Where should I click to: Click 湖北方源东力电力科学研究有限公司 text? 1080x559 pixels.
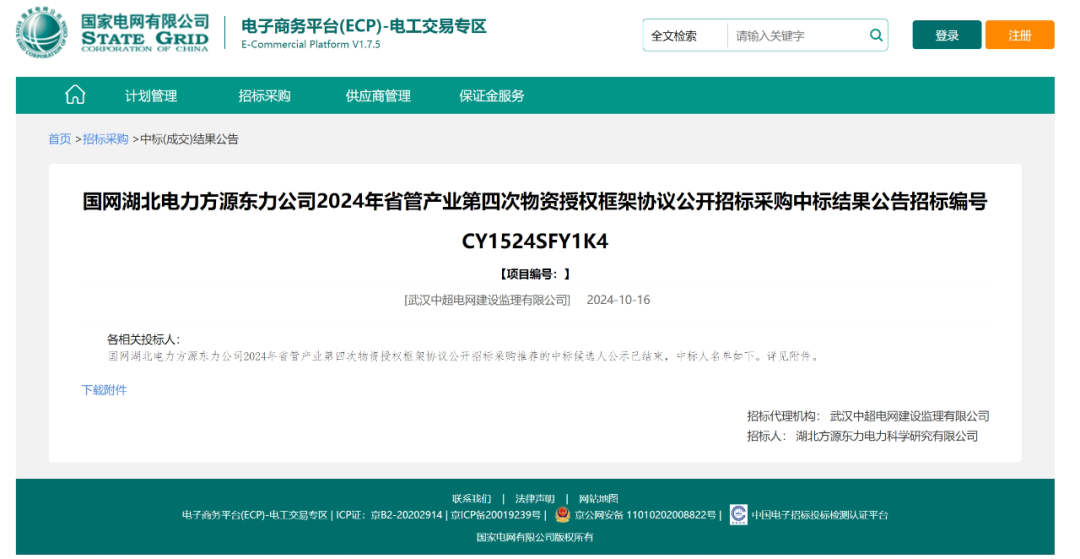click(x=886, y=436)
